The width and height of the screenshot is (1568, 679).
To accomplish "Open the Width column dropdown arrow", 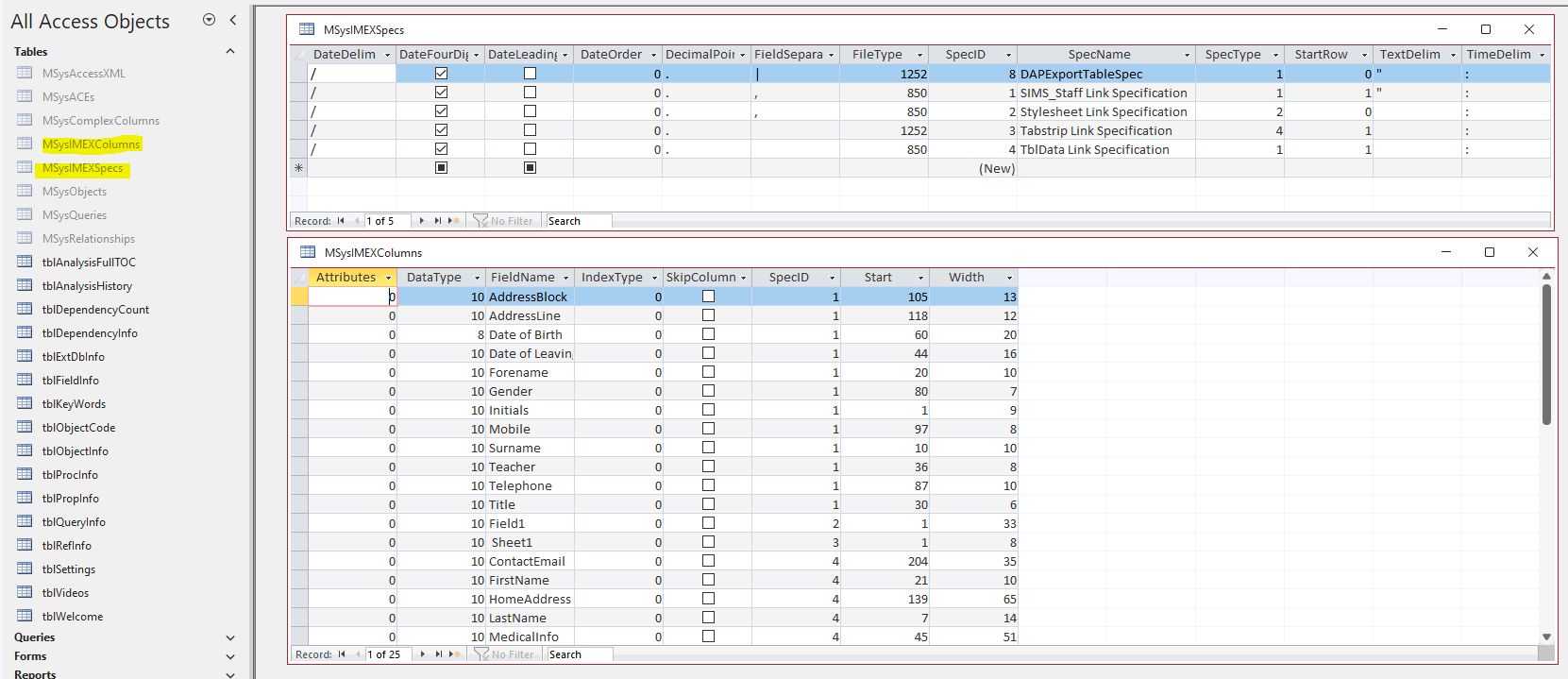I will coord(1009,278).
